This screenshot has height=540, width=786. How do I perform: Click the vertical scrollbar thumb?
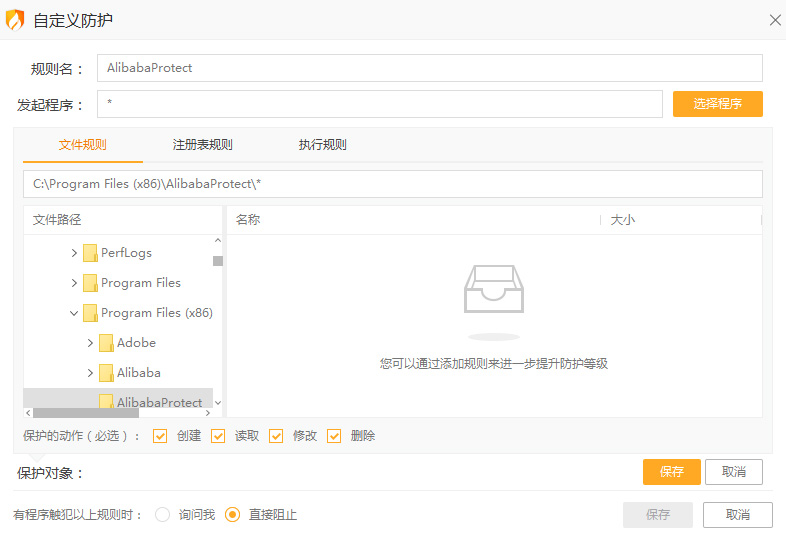pos(218,261)
